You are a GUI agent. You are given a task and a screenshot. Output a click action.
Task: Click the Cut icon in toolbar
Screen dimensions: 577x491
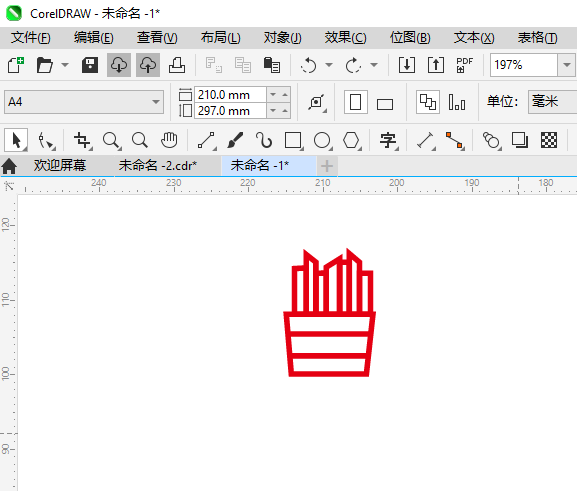point(213,65)
